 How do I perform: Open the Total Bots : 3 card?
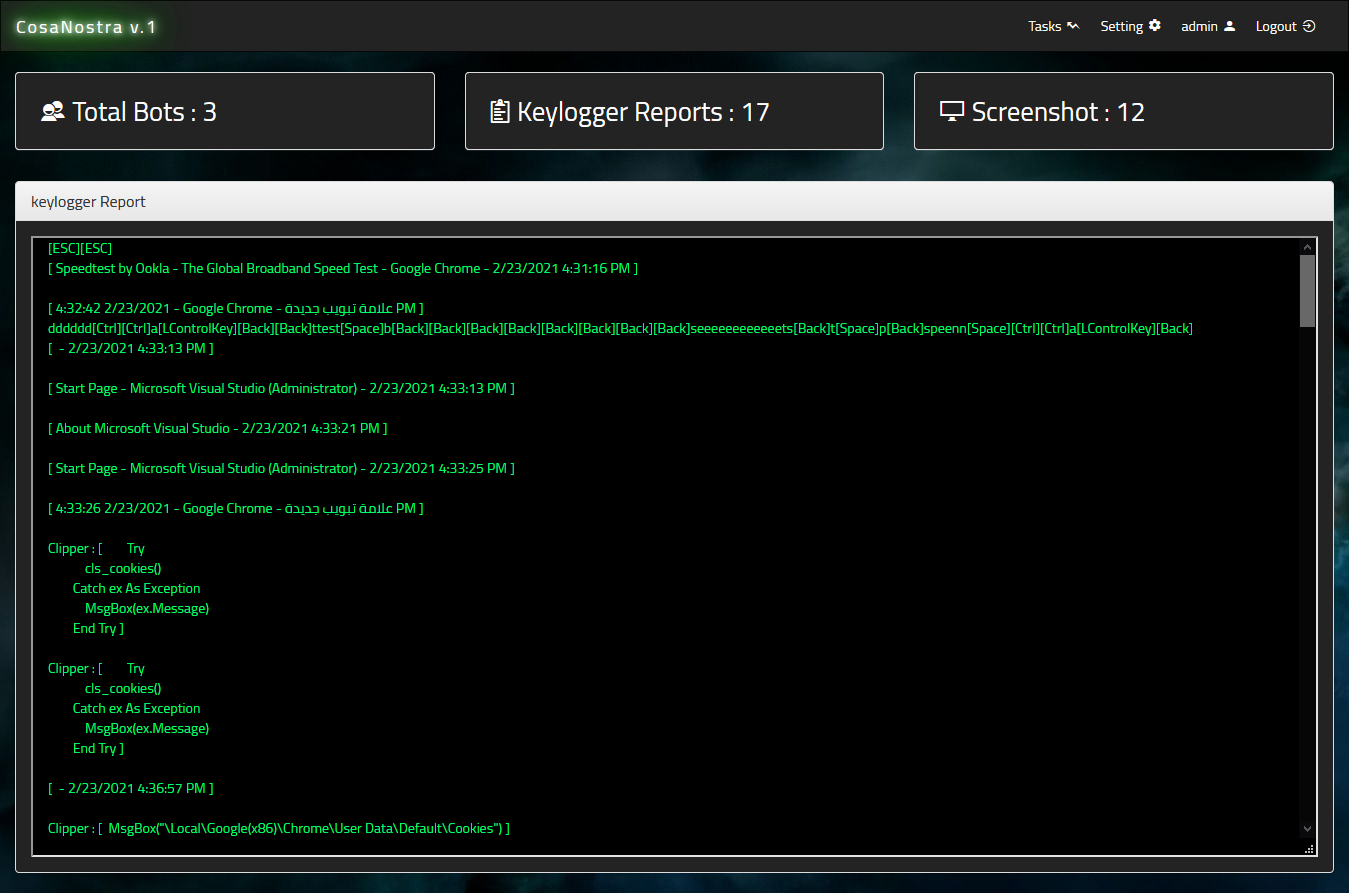point(225,111)
